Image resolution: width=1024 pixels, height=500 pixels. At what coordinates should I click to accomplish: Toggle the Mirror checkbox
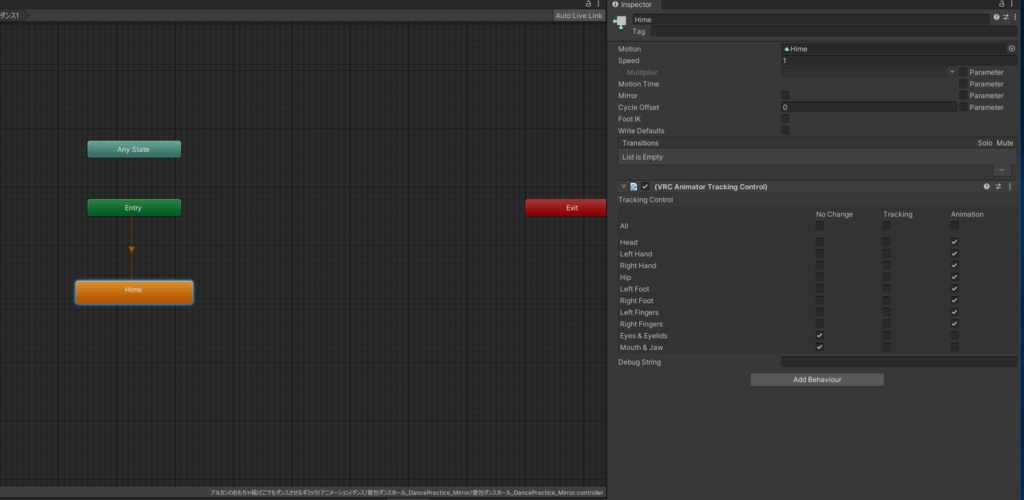click(785, 95)
